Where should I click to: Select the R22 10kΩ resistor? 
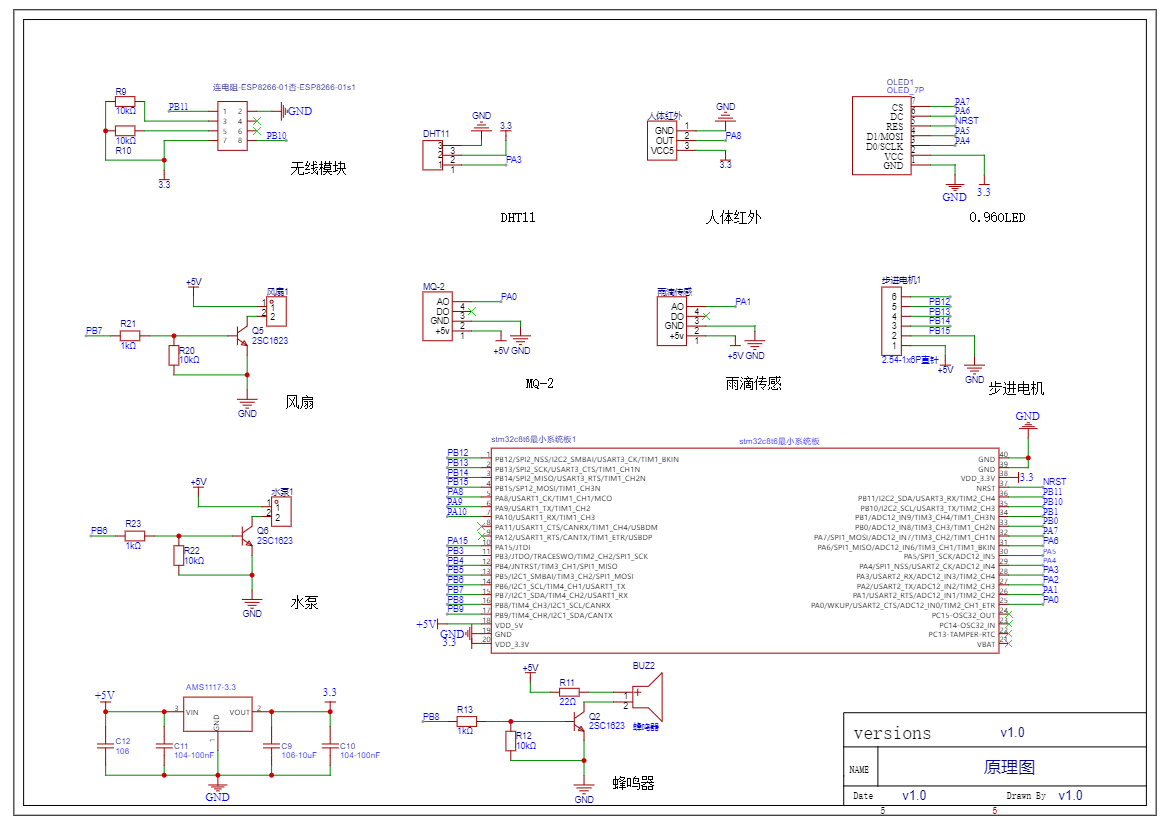point(179,556)
